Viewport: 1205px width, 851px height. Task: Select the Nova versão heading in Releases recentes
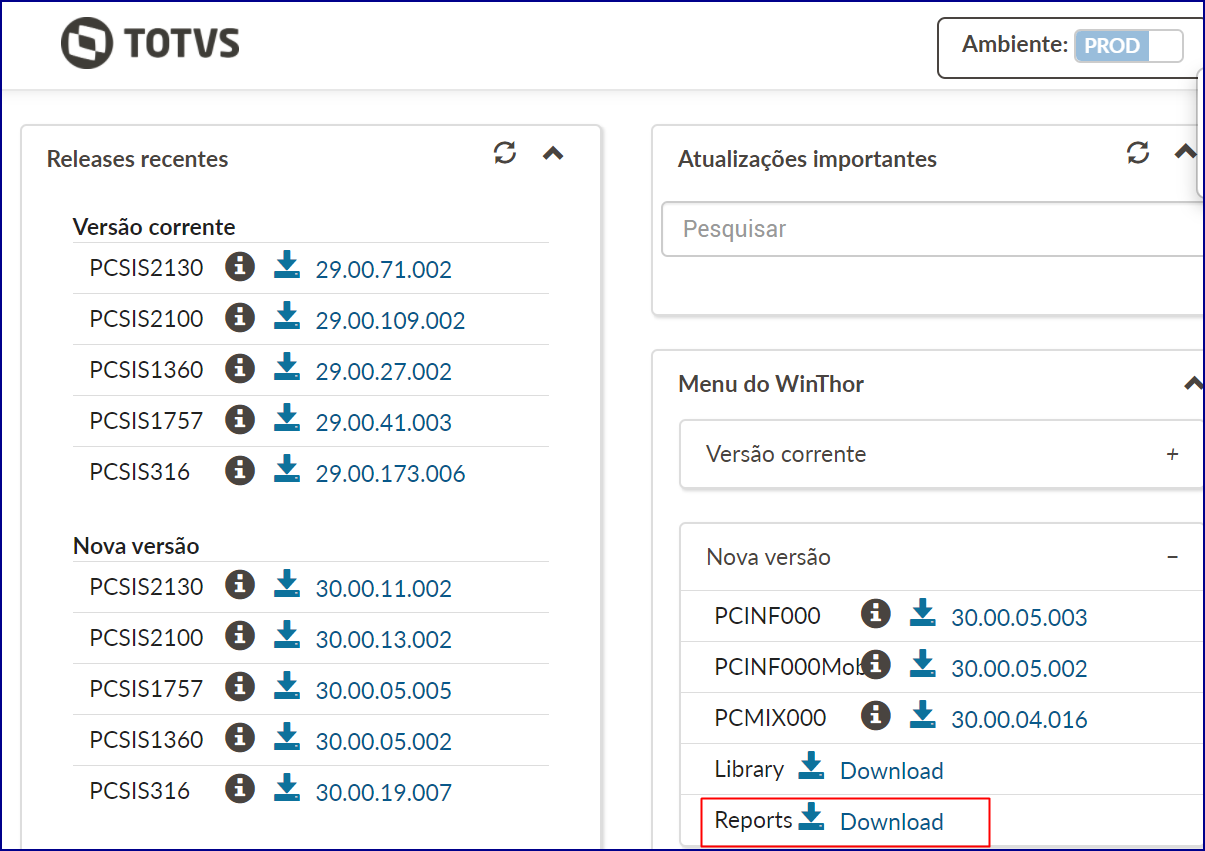pyautogui.click(x=136, y=546)
